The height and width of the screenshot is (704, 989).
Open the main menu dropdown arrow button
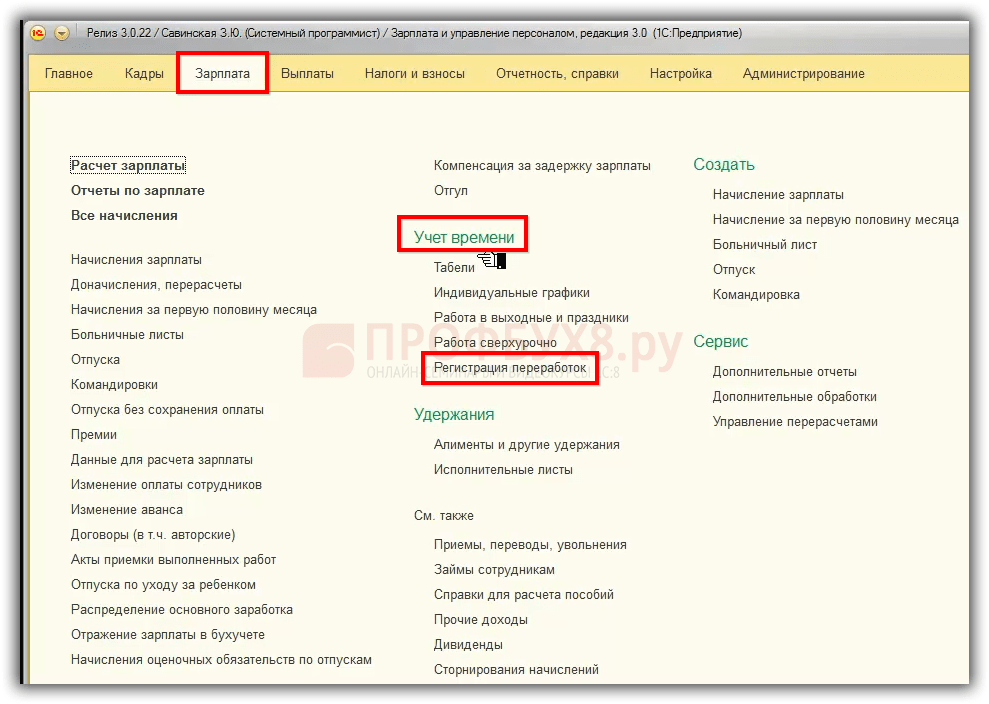coord(62,33)
